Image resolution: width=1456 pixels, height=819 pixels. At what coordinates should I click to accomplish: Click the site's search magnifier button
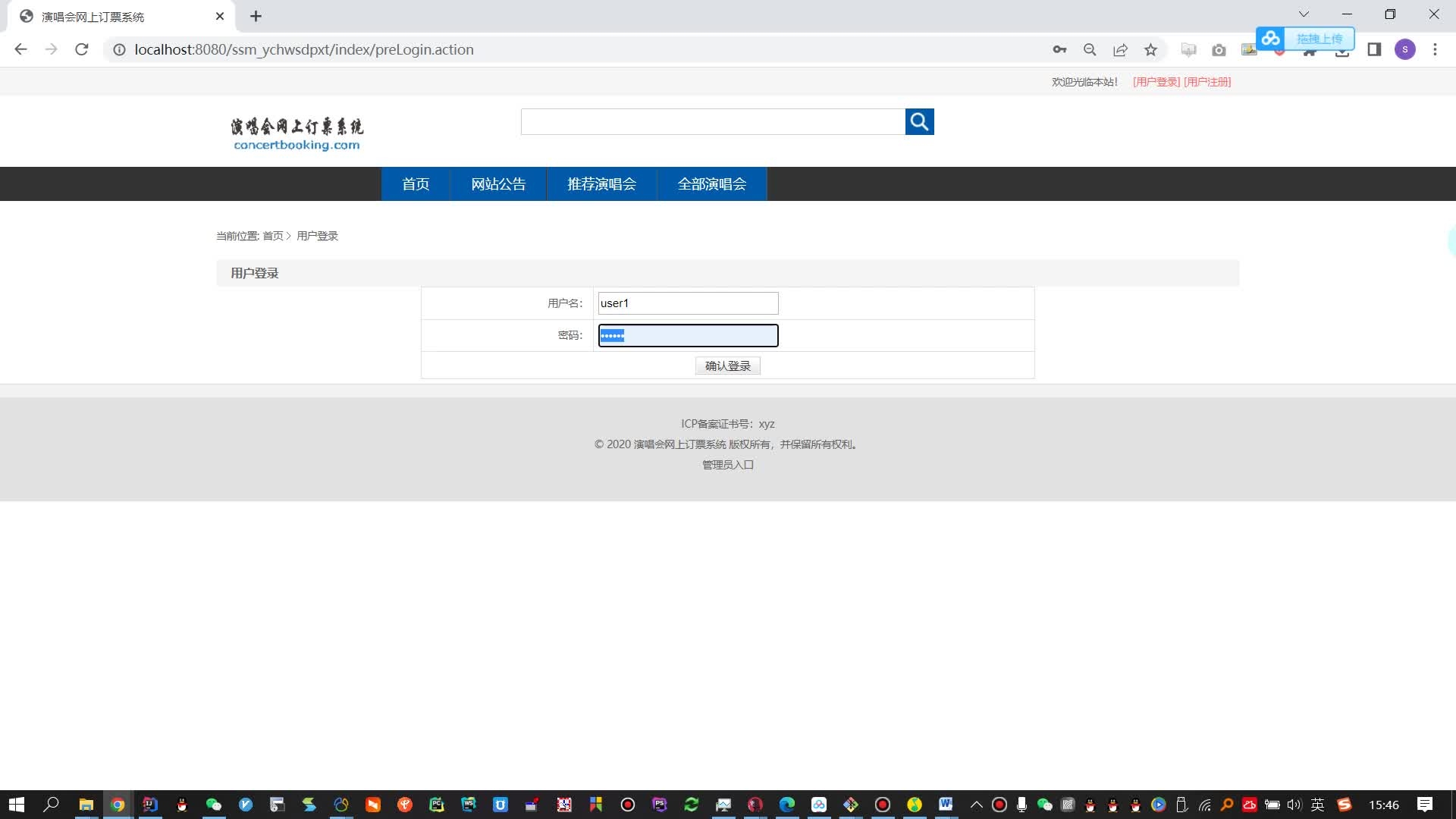coord(919,121)
